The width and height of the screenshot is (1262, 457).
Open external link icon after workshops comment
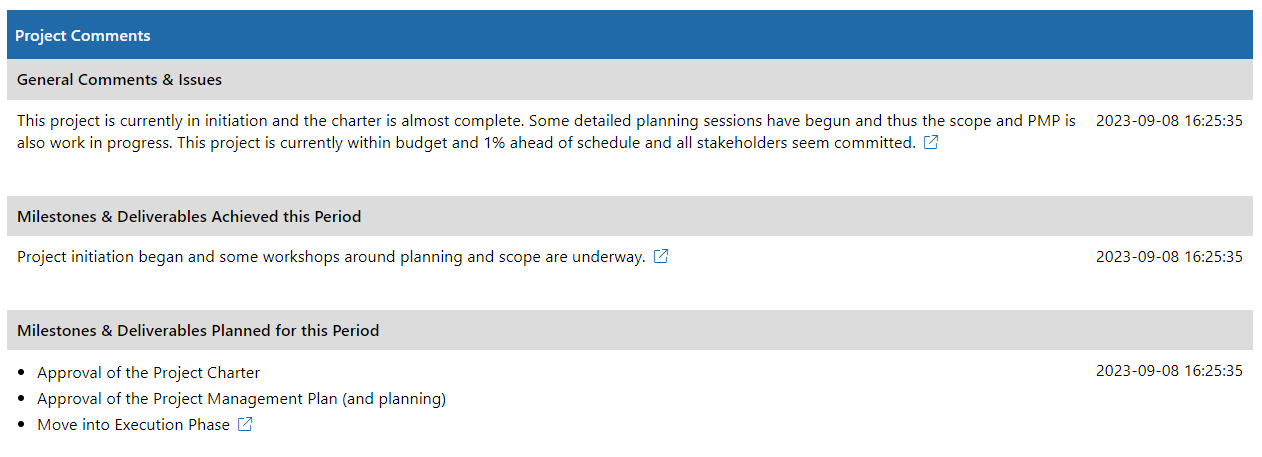(661, 256)
